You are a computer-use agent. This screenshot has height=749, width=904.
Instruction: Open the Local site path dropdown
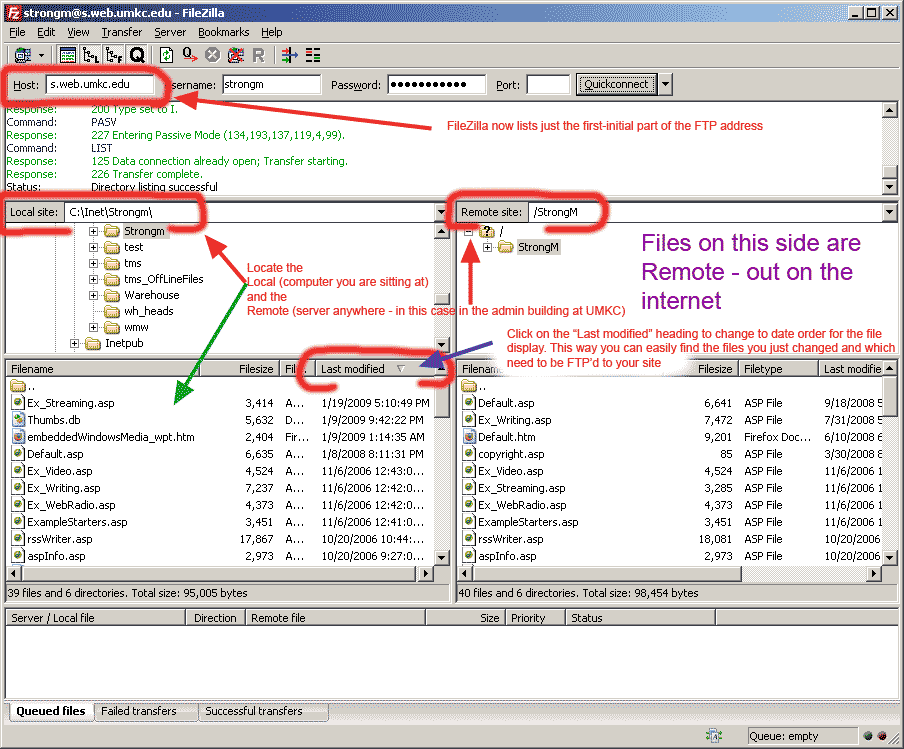coord(441,212)
